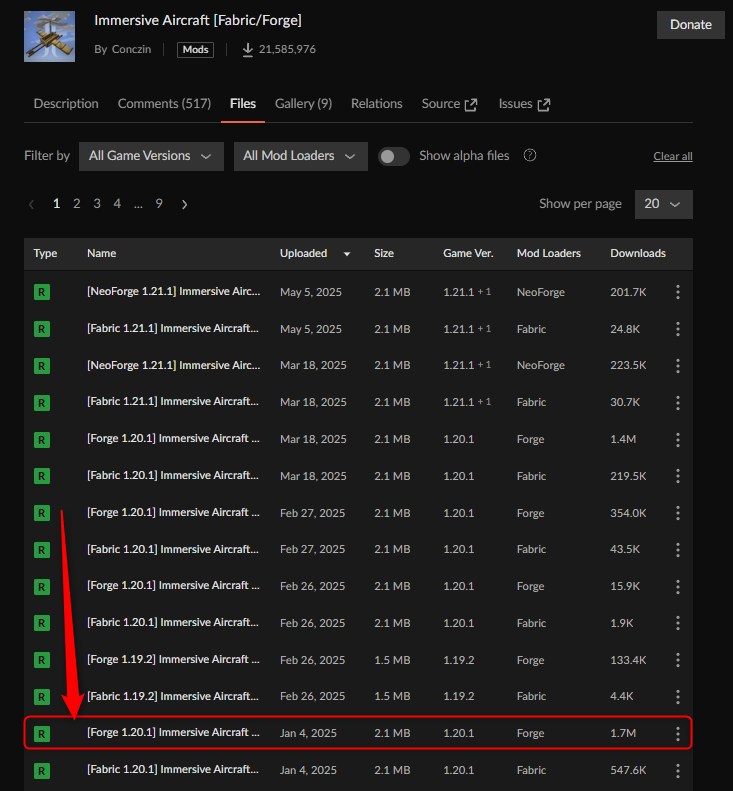Click release badge of 201.7K downloads row
Screen dimensions: 733x791
pyautogui.click(x=42, y=292)
